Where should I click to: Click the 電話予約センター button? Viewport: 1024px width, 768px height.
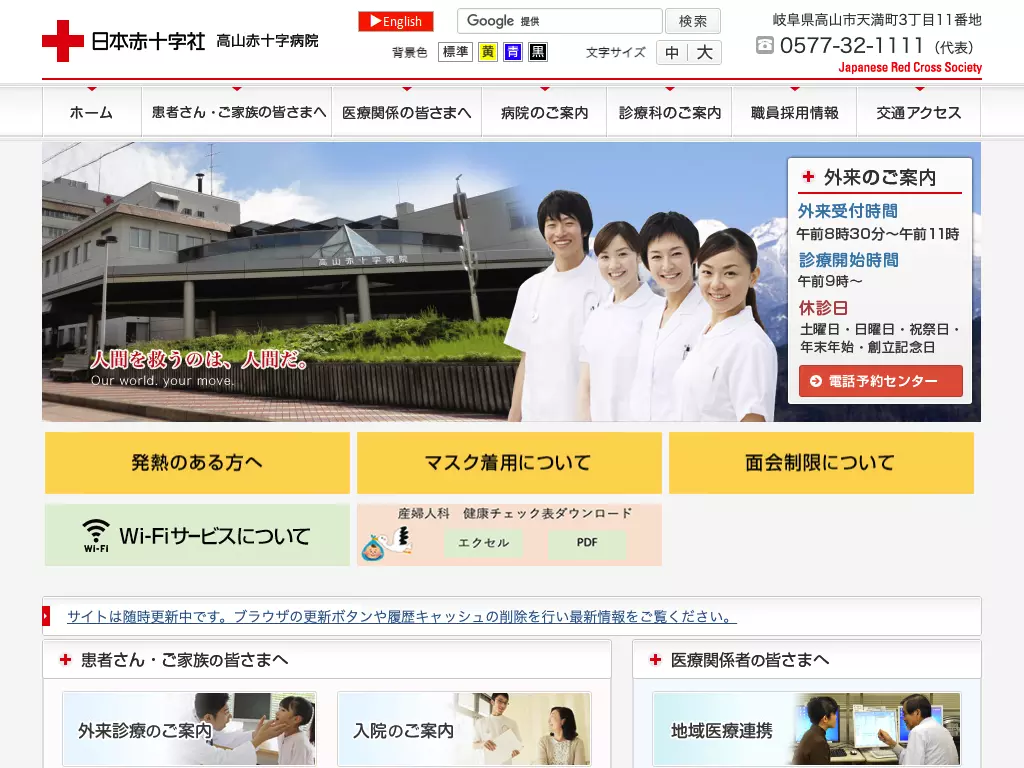[880, 381]
